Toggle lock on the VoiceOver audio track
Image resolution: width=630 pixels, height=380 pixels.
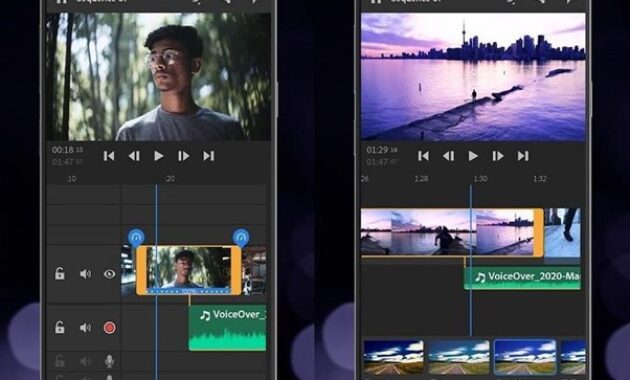(59, 327)
